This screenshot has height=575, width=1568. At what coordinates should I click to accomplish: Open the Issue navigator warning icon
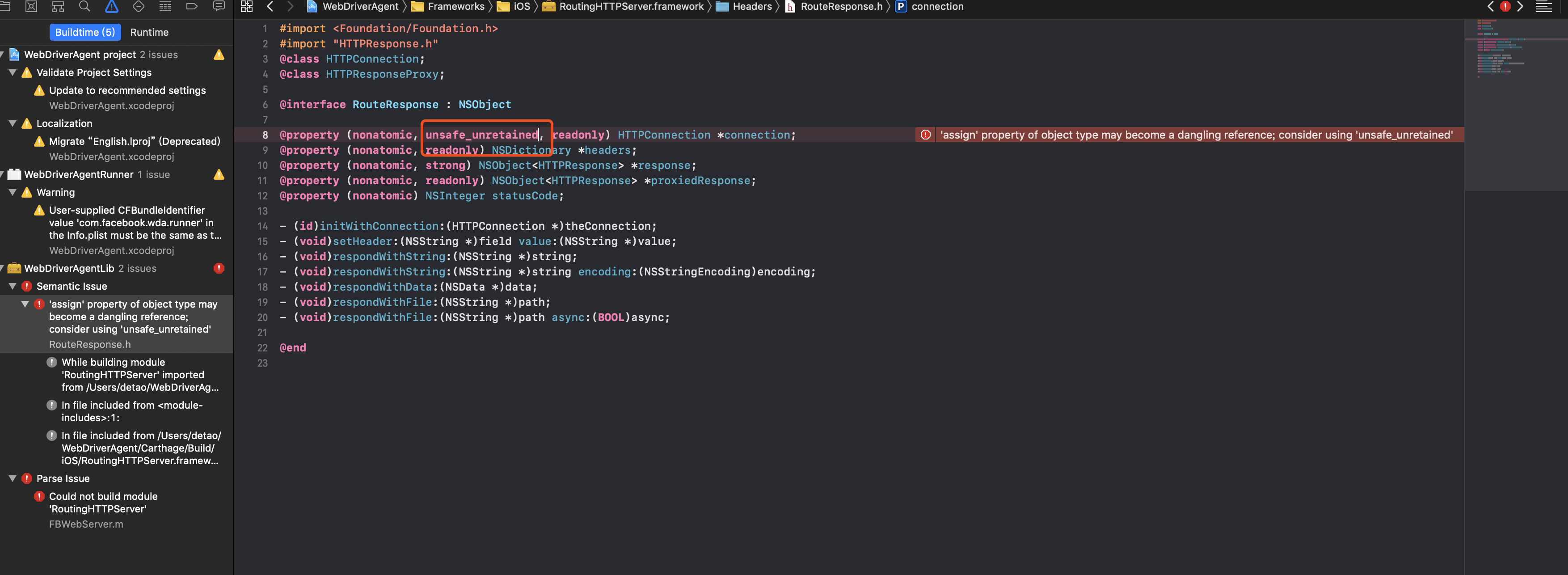pos(111,7)
